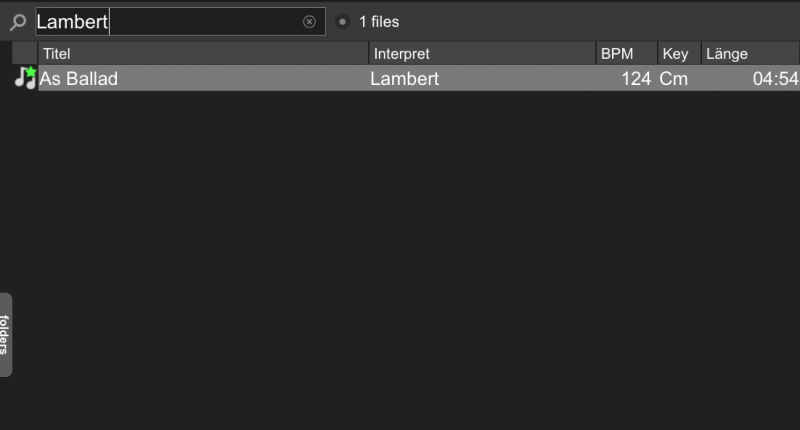This screenshot has height=430, width=800.
Task: Click the Cm key value
Action: point(673,79)
